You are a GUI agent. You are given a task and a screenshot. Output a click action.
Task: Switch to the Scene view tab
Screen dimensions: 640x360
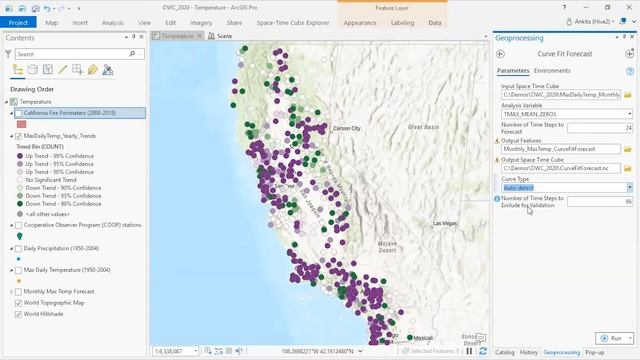[220, 36]
